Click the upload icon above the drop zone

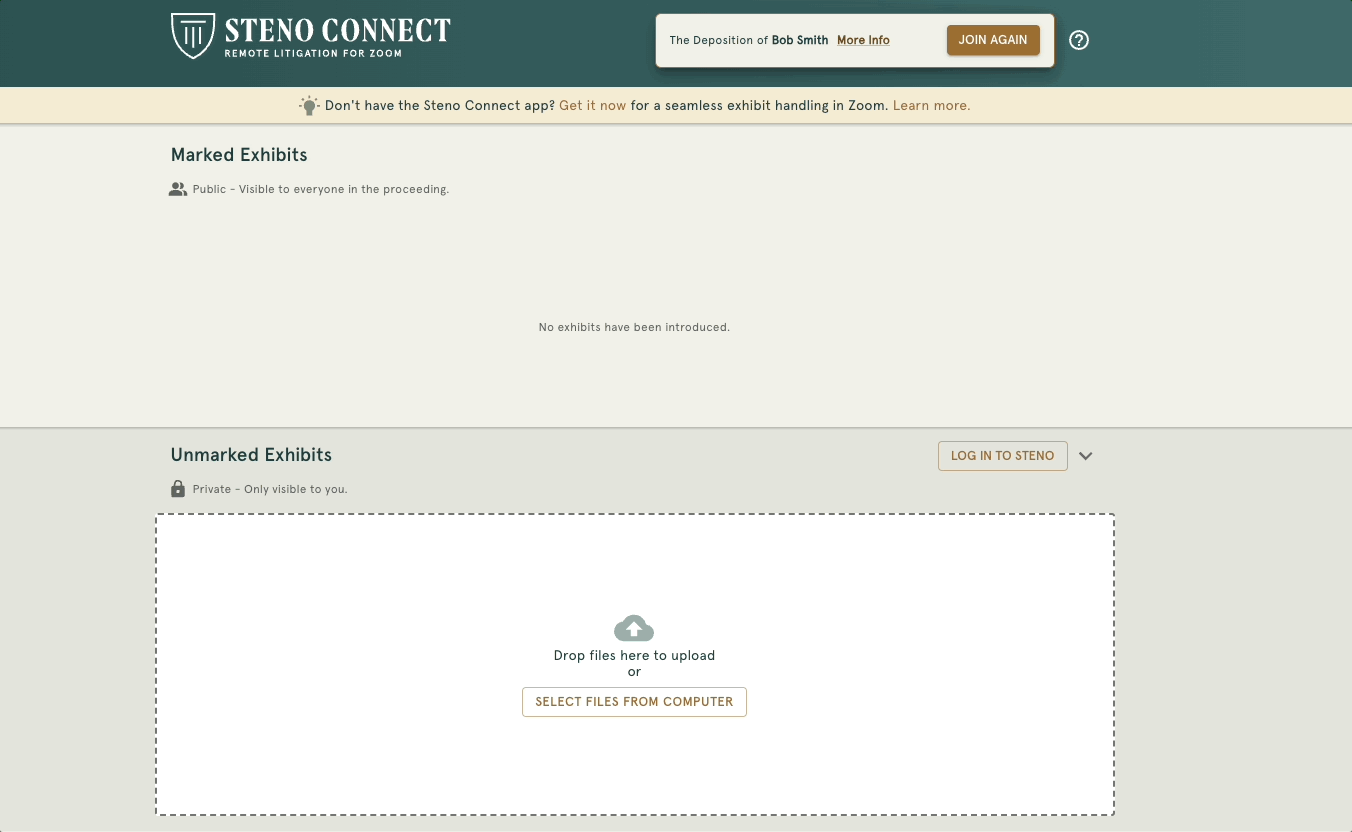(x=634, y=627)
